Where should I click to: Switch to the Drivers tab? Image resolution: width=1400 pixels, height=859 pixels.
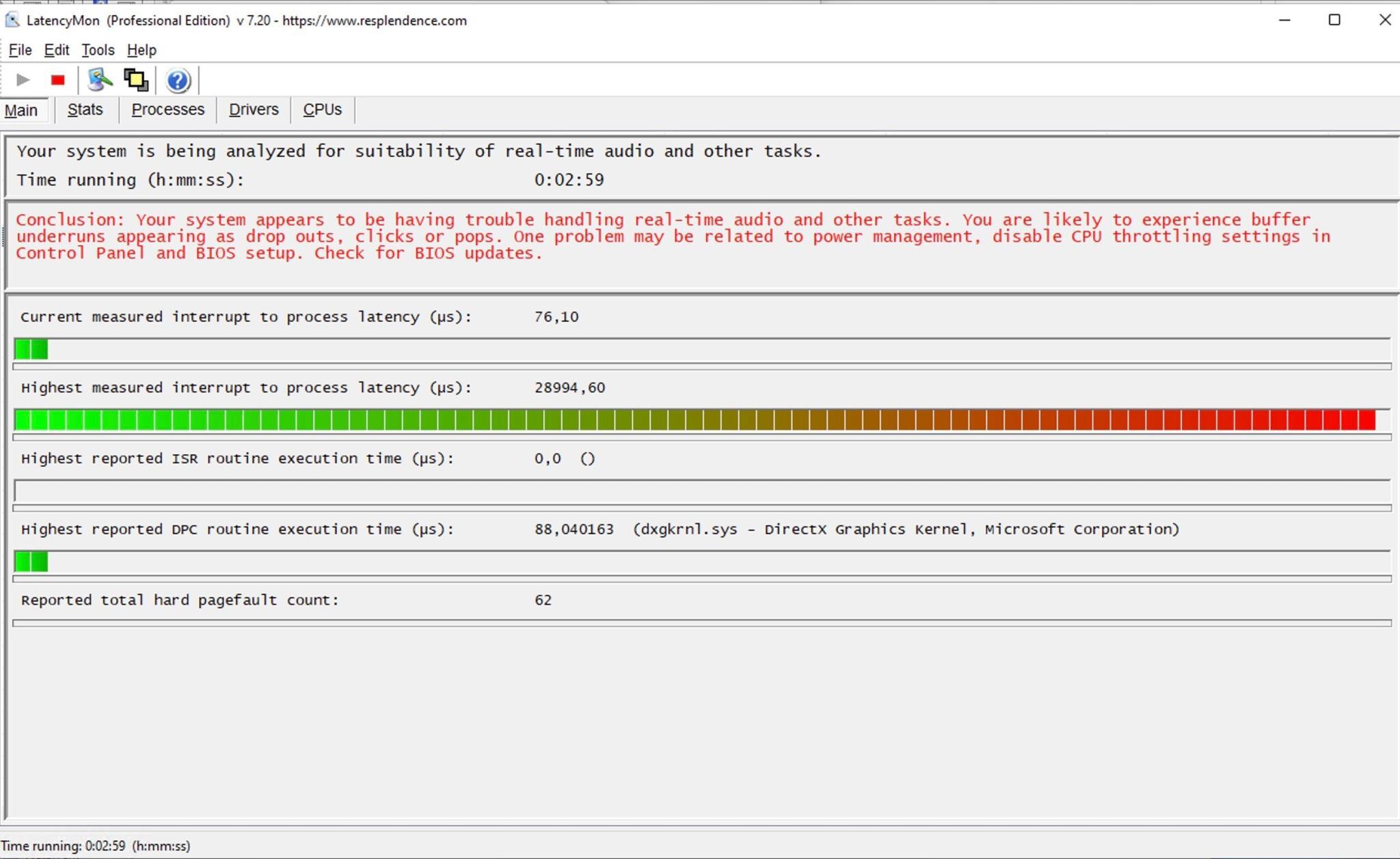coord(254,109)
